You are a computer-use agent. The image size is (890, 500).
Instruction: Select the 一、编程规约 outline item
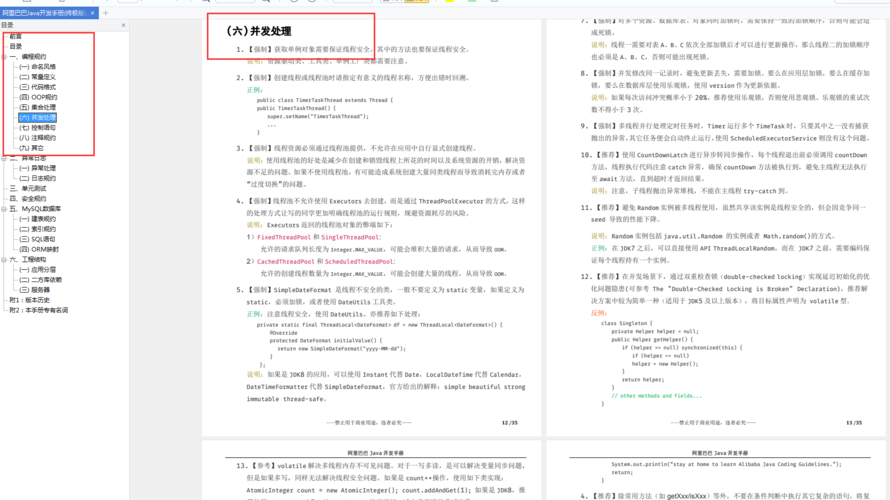click(x=28, y=57)
